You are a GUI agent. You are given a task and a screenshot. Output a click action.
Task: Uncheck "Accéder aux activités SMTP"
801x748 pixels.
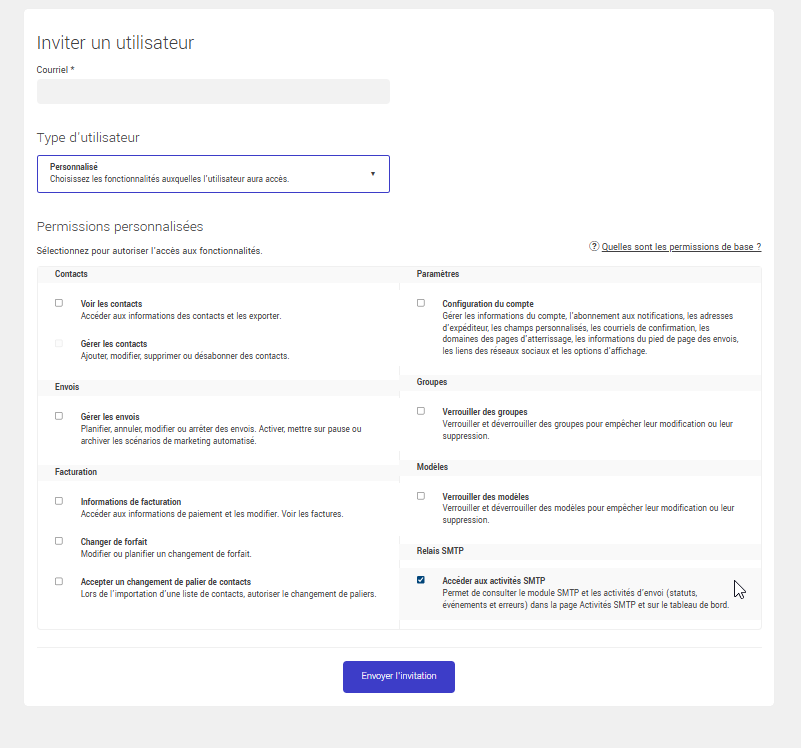tap(421, 580)
